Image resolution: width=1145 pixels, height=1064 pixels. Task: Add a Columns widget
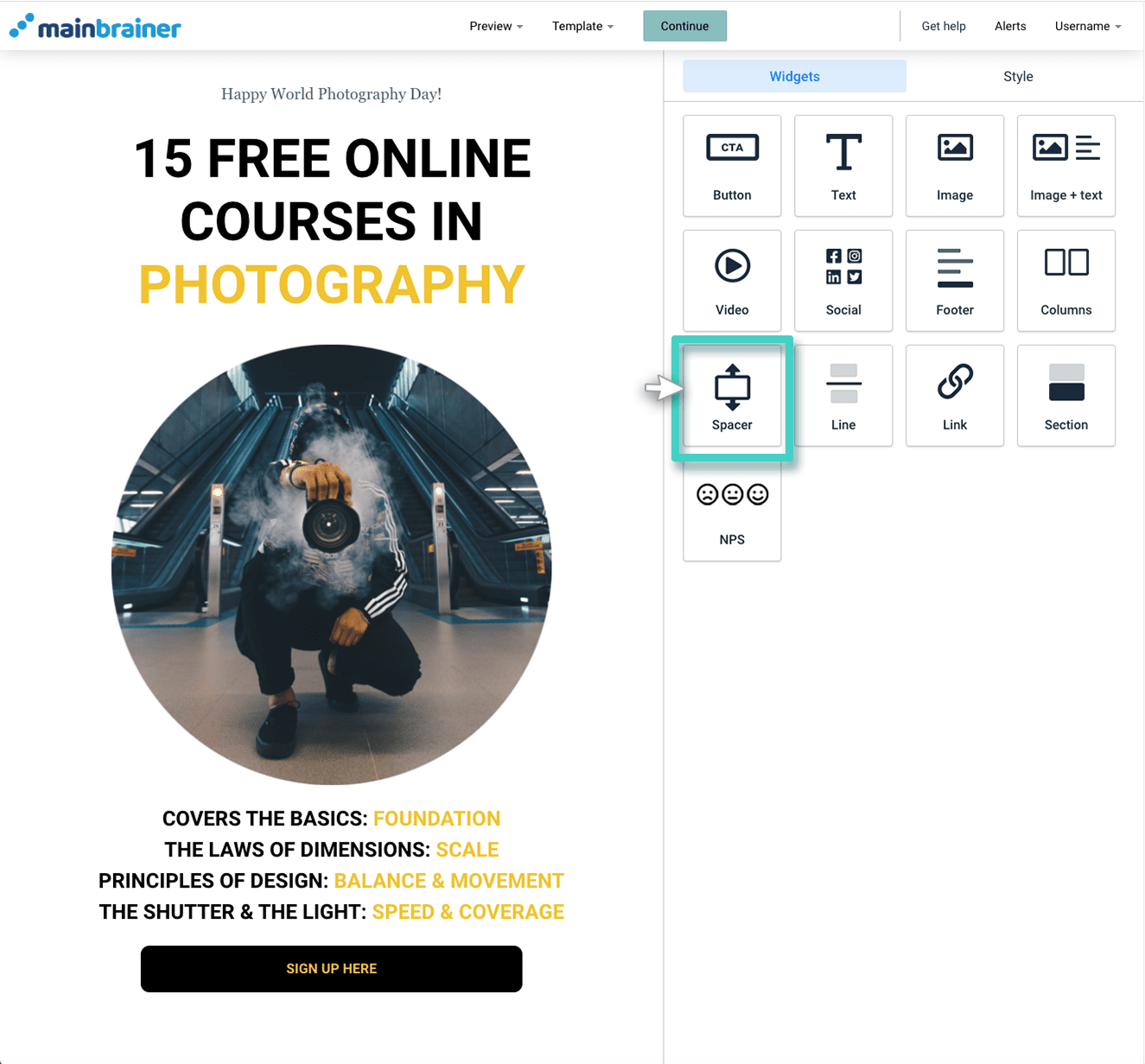point(1065,281)
